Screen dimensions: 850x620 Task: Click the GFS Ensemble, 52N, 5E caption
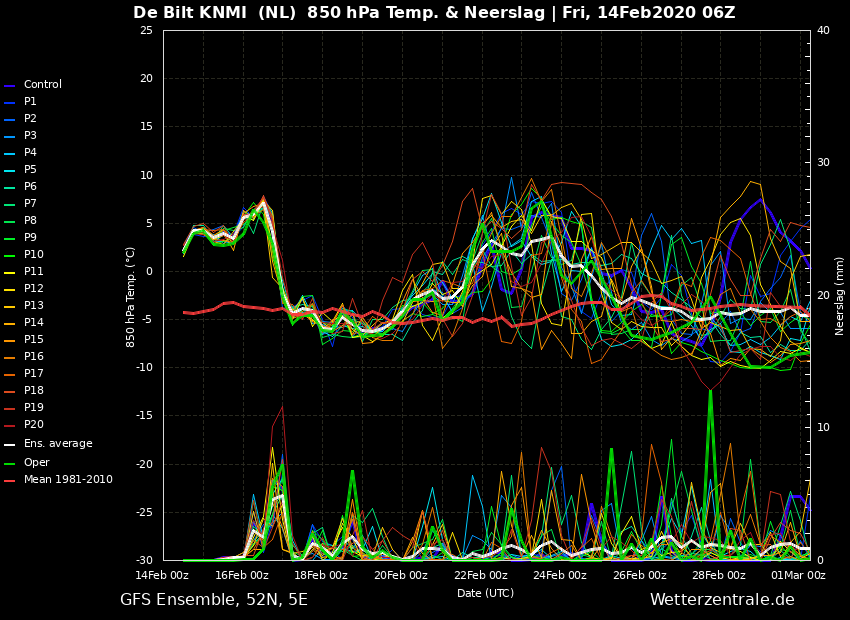click(x=214, y=600)
